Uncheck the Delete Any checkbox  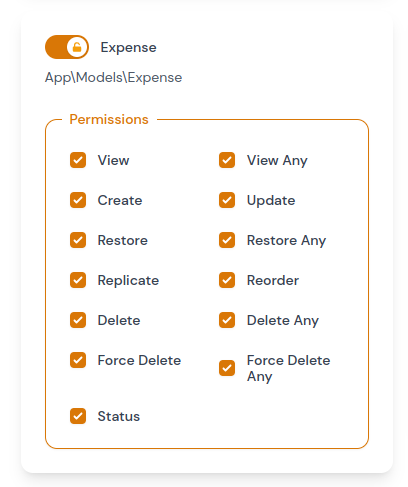point(227,320)
